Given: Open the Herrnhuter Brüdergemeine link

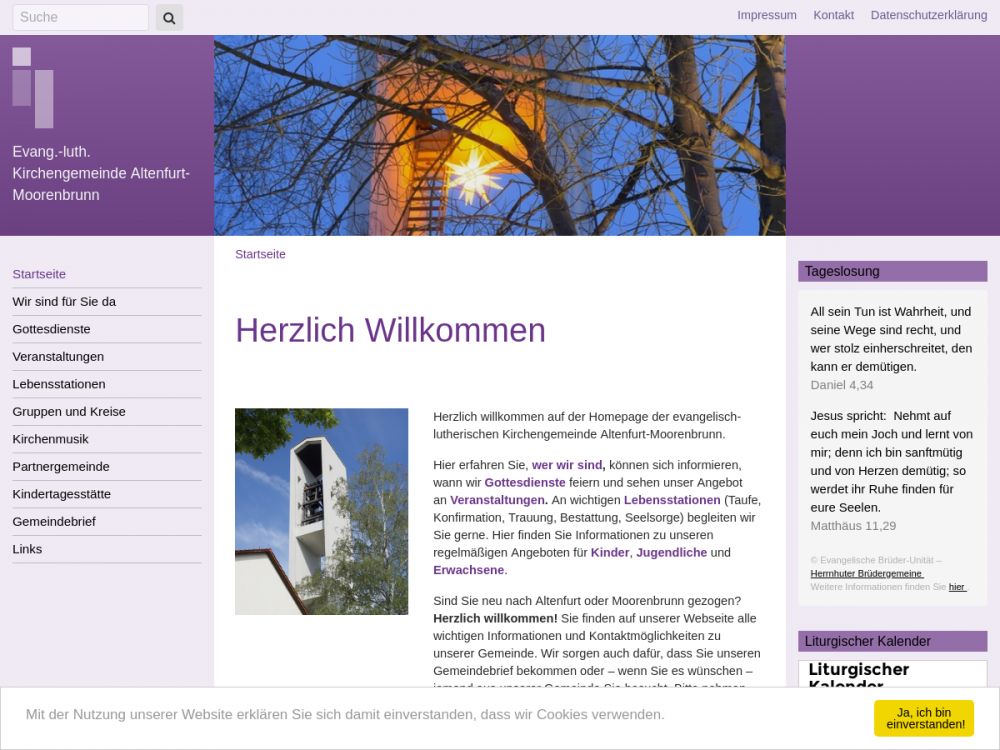Looking at the screenshot, I should coord(866,574).
